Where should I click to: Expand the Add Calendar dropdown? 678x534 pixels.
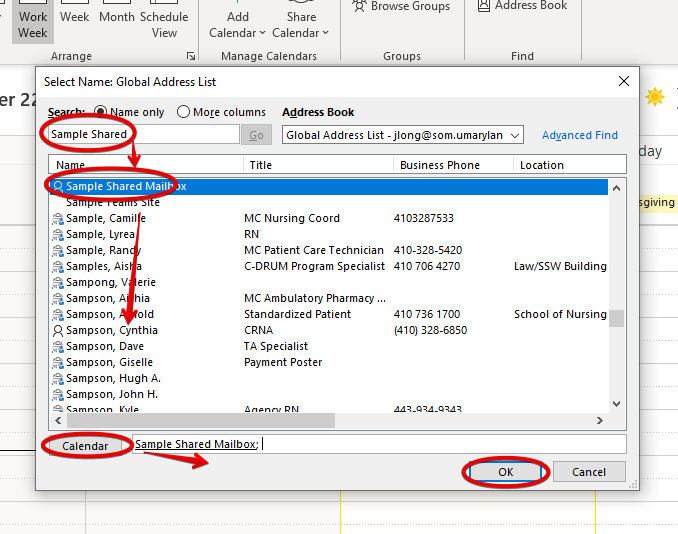238,25
